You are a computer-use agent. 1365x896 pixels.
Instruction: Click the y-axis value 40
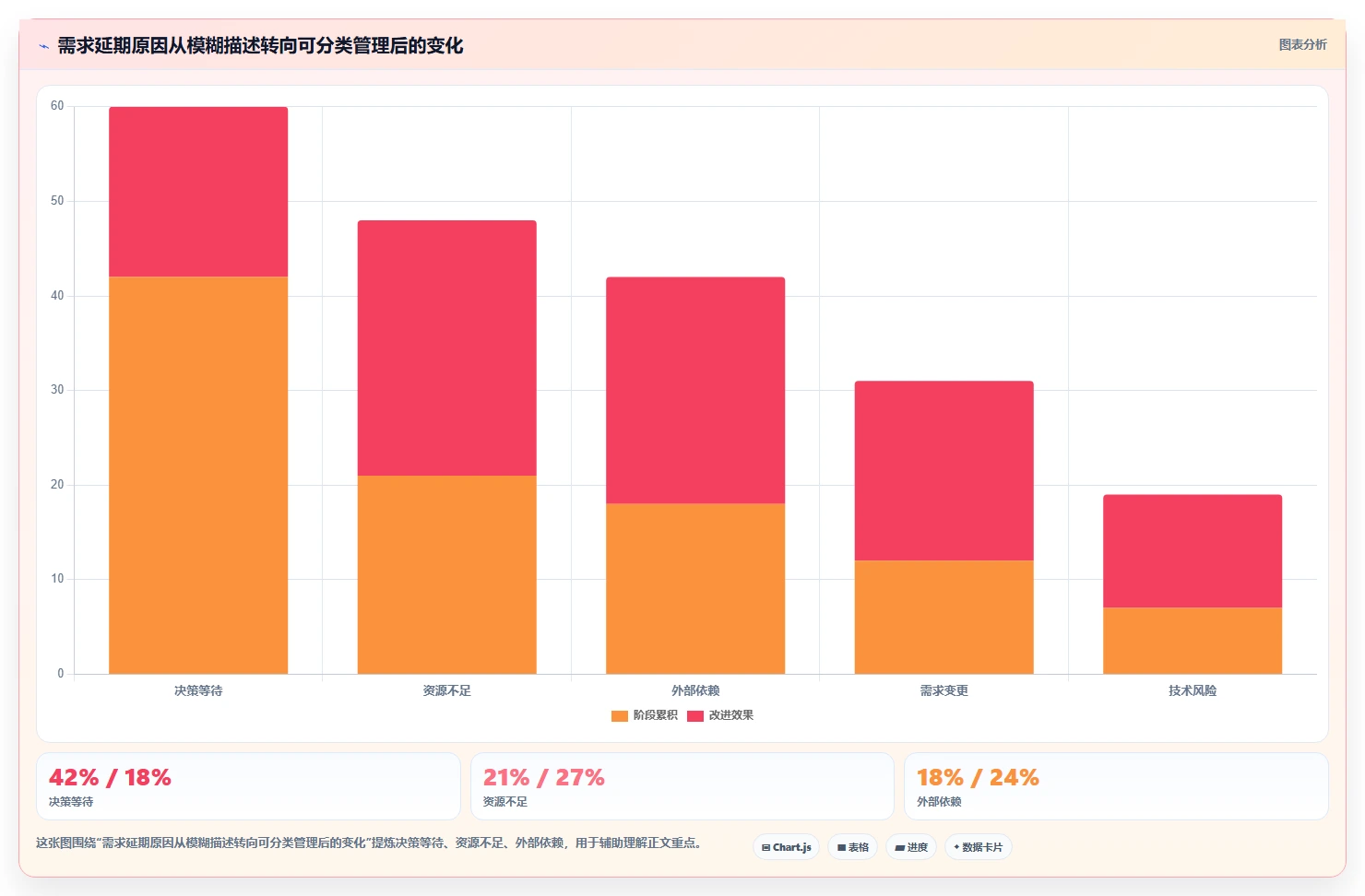coord(57,296)
